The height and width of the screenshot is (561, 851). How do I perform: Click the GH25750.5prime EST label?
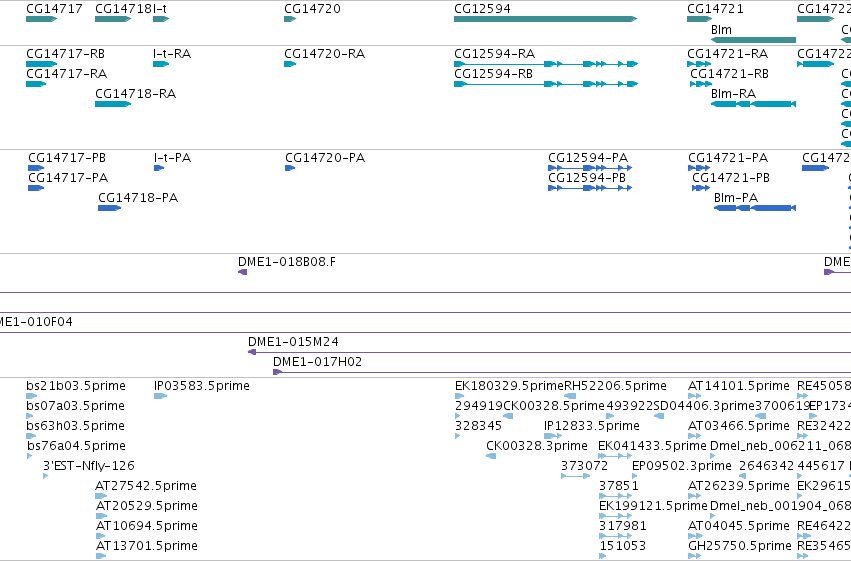click(x=740, y=547)
